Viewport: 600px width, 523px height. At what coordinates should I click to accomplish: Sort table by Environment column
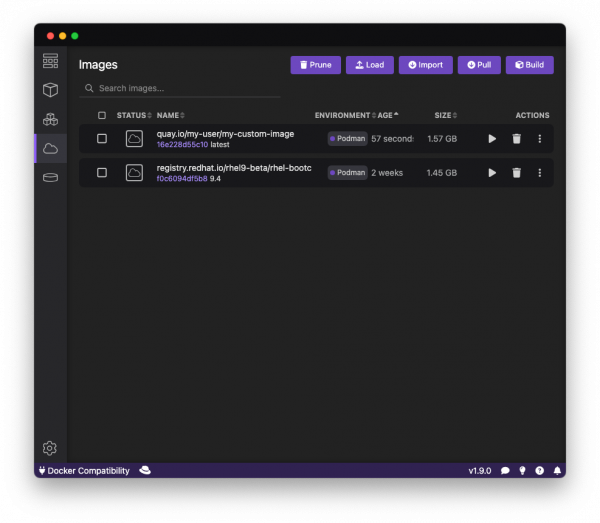coord(345,115)
